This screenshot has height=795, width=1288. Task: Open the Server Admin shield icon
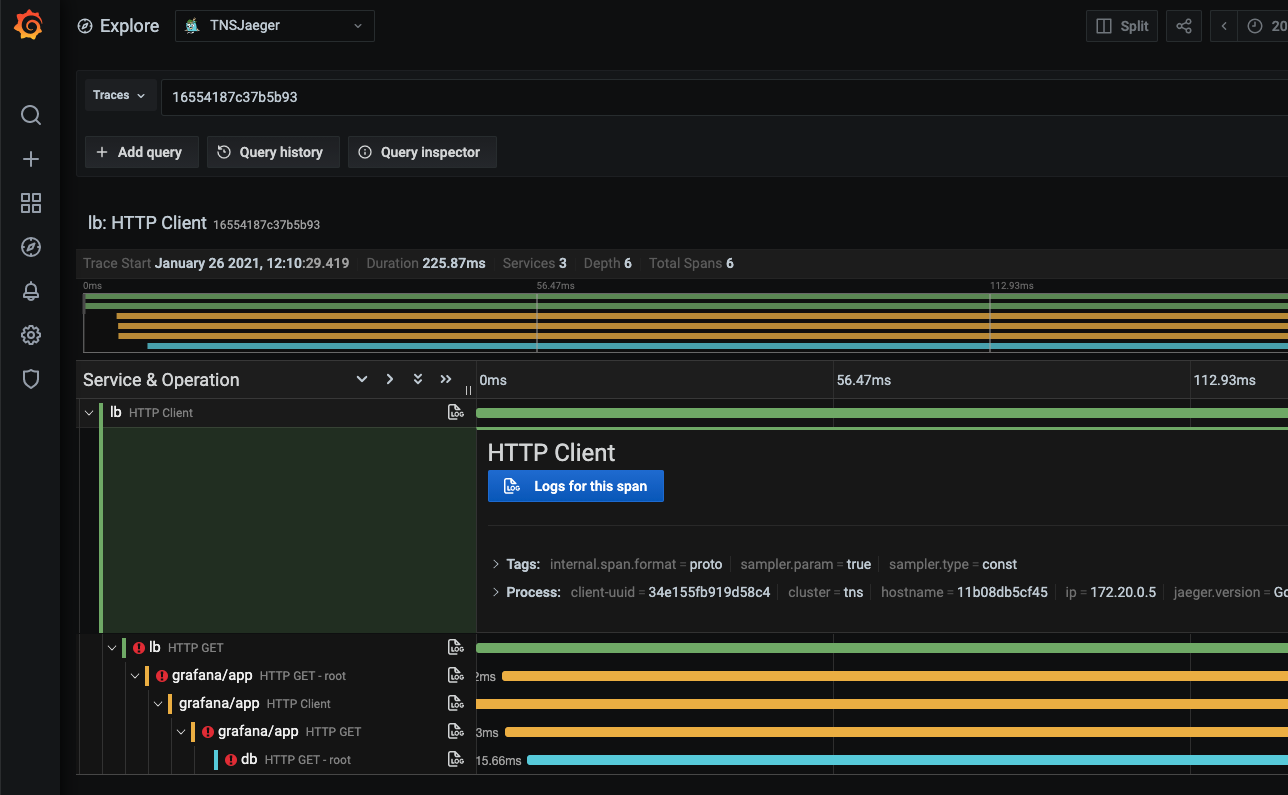click(x=31, y=379)
